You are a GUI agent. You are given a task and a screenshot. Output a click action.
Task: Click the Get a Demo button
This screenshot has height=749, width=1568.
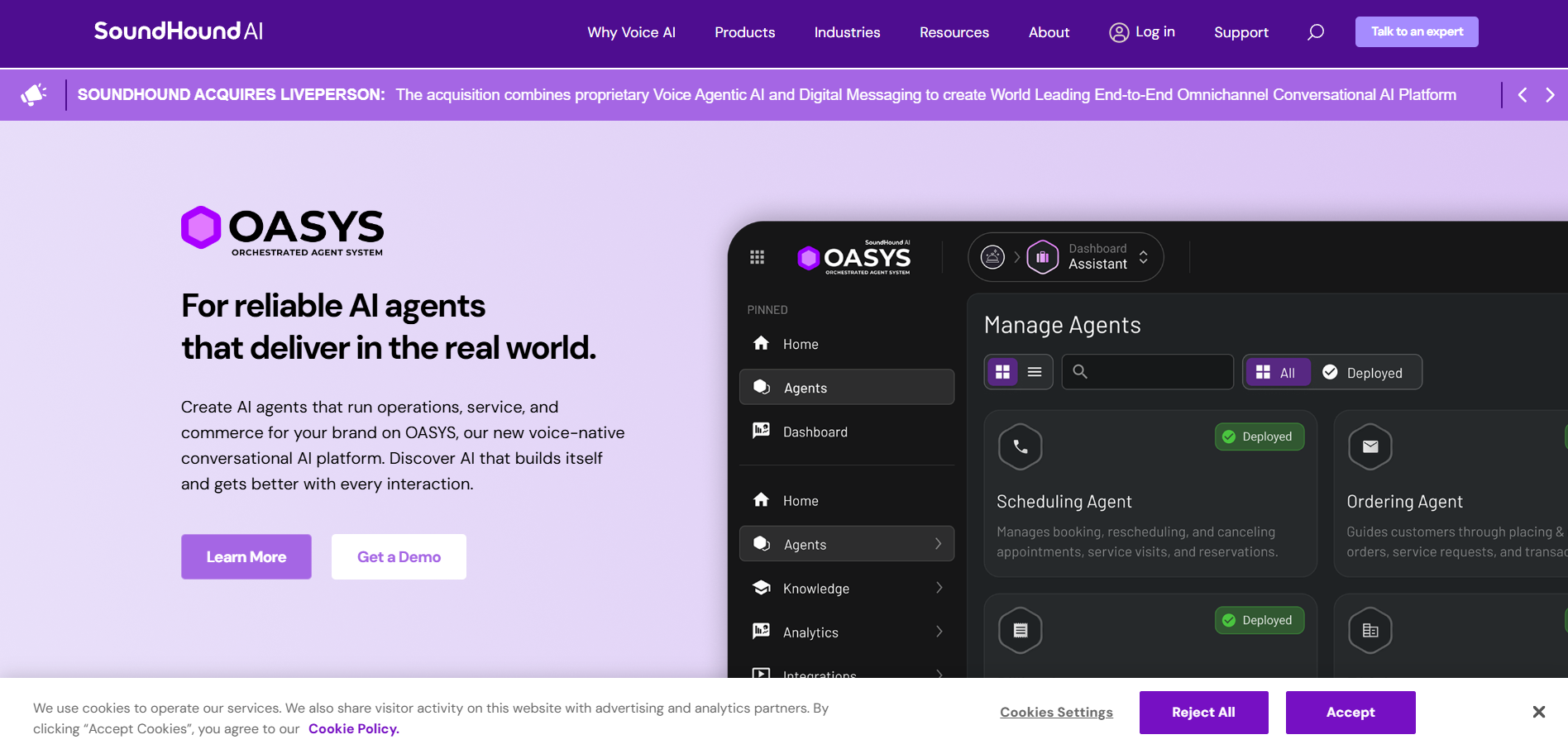pos(399,556)
